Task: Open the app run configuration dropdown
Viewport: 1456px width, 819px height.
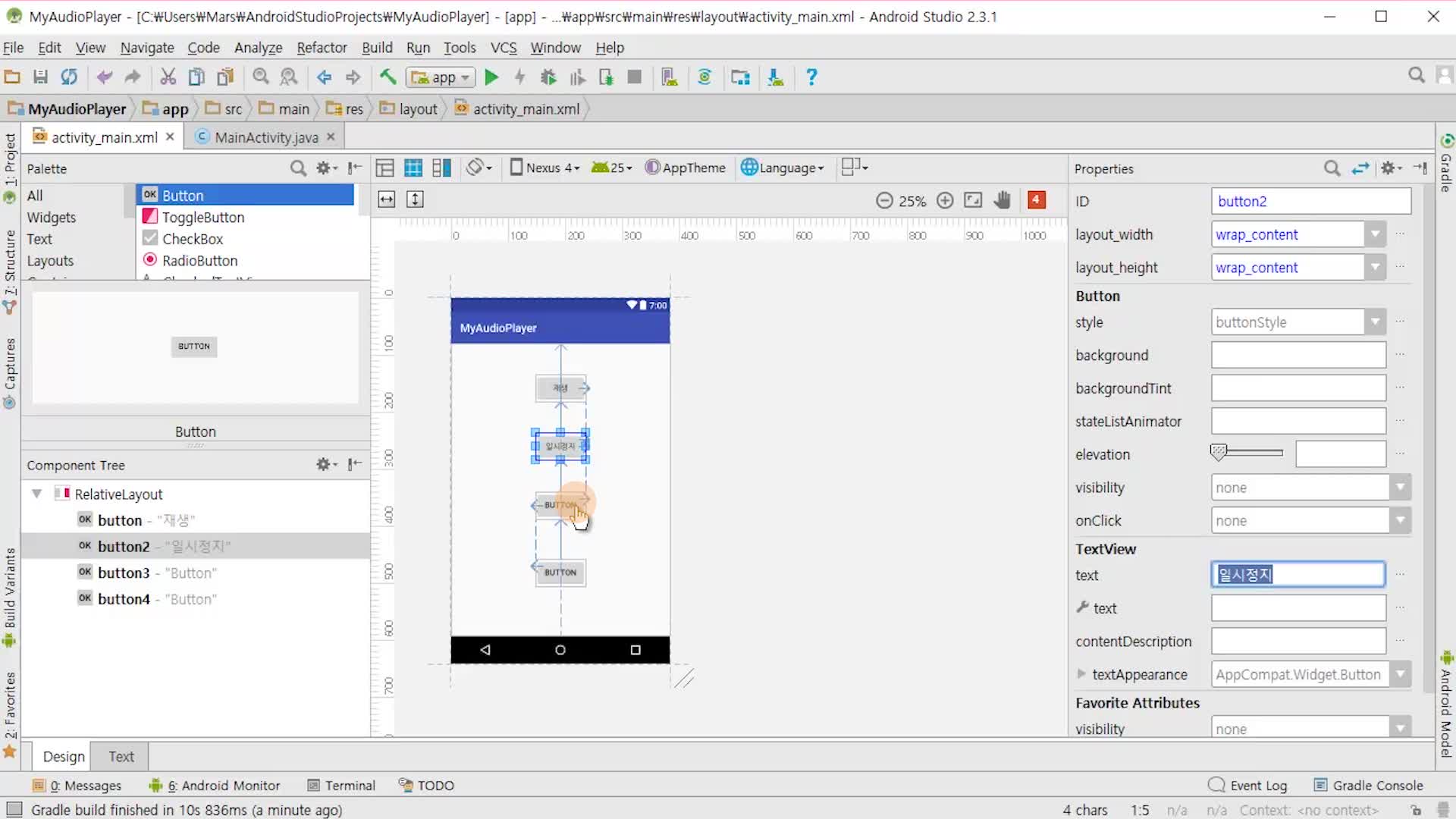Action: [441, 77]
